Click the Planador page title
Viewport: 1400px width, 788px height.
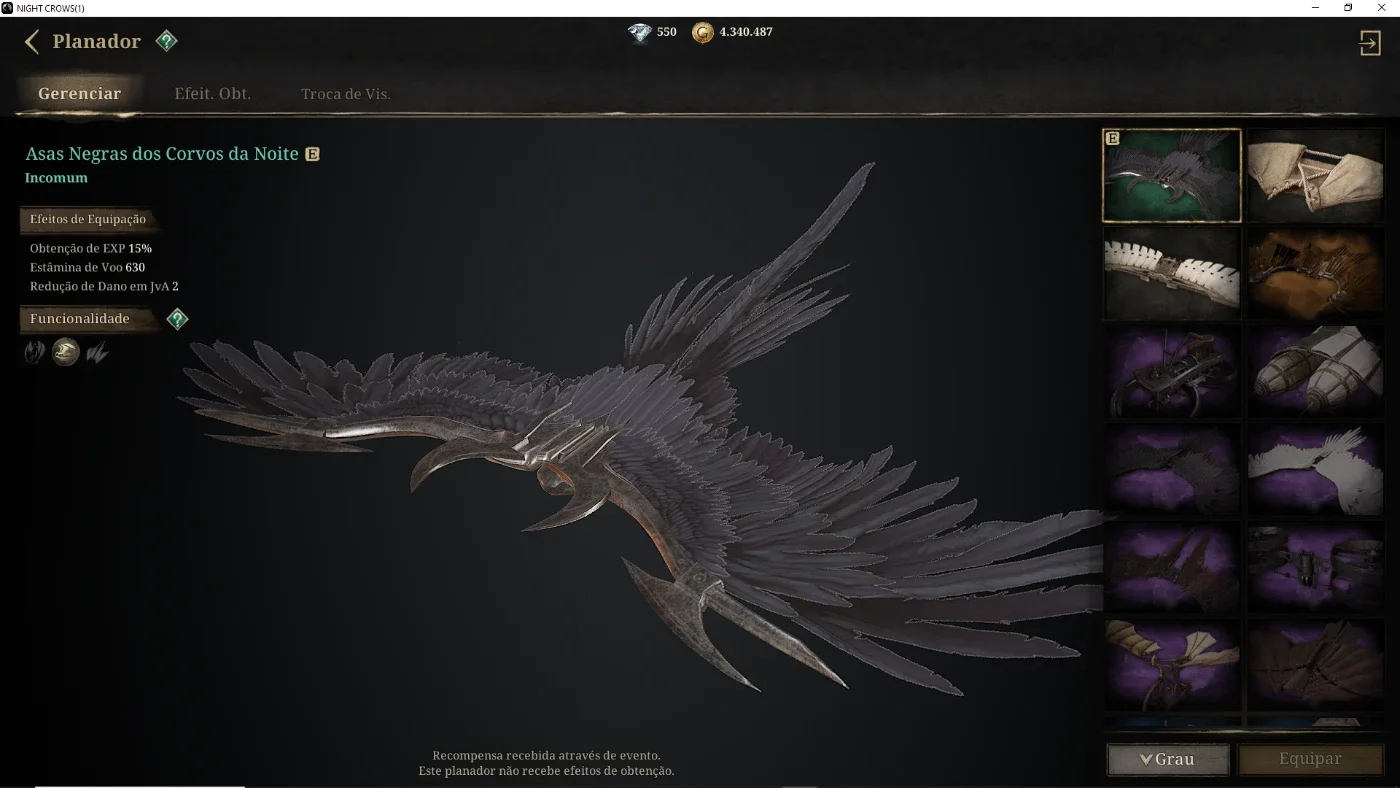[97, 42]
